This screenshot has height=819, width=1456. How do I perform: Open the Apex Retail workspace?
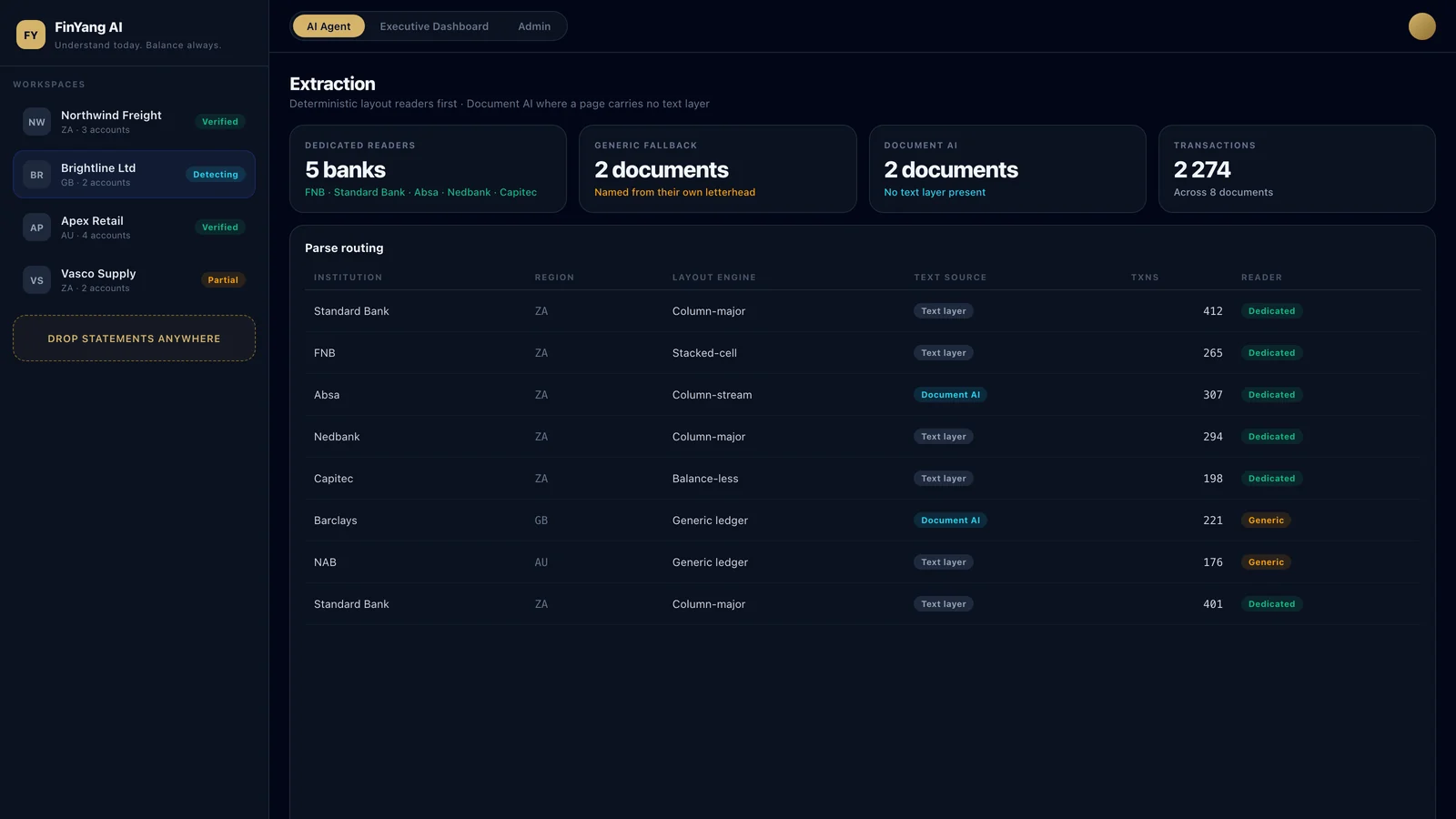click(134, 227)
